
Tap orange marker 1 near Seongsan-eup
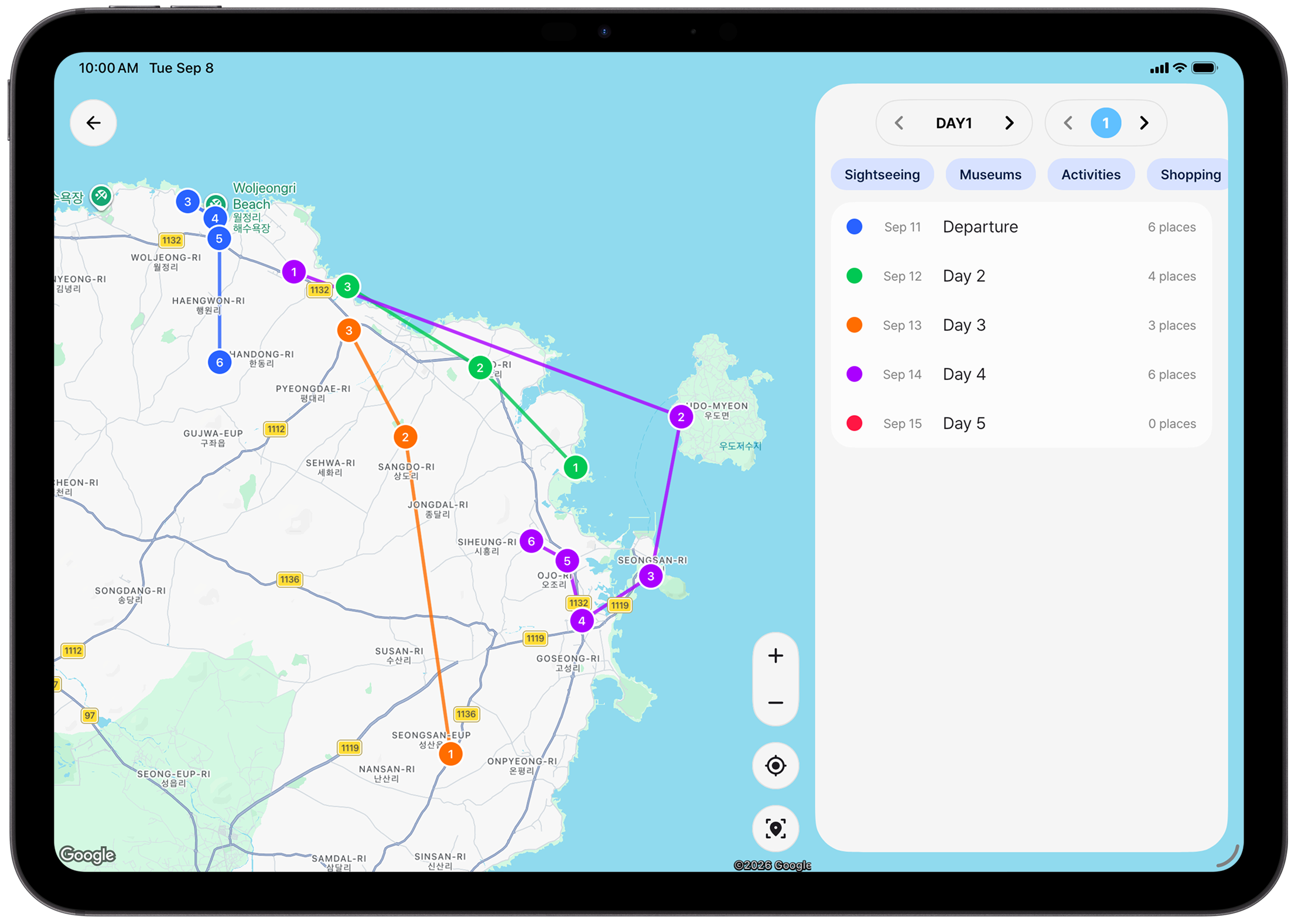pos(450,754)
